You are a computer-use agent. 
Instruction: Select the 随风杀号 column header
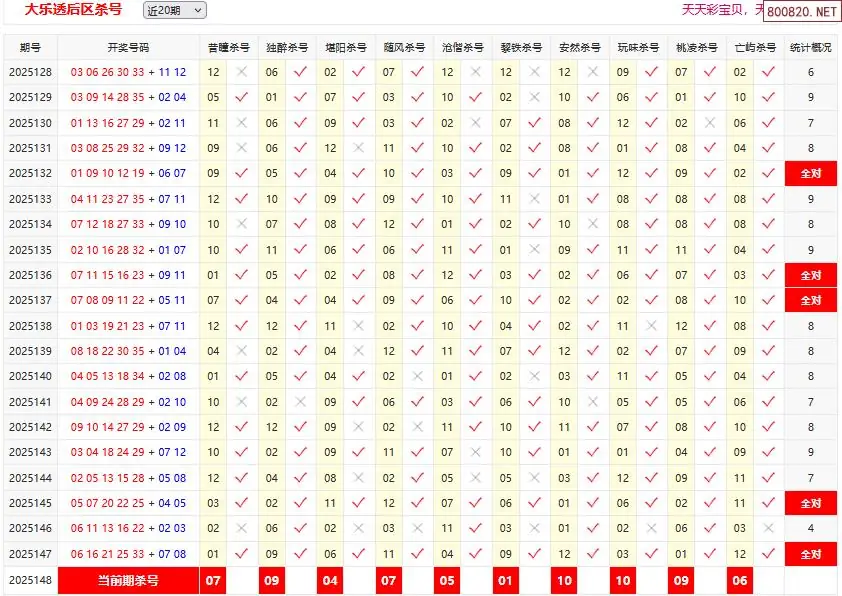coord(404,47)
